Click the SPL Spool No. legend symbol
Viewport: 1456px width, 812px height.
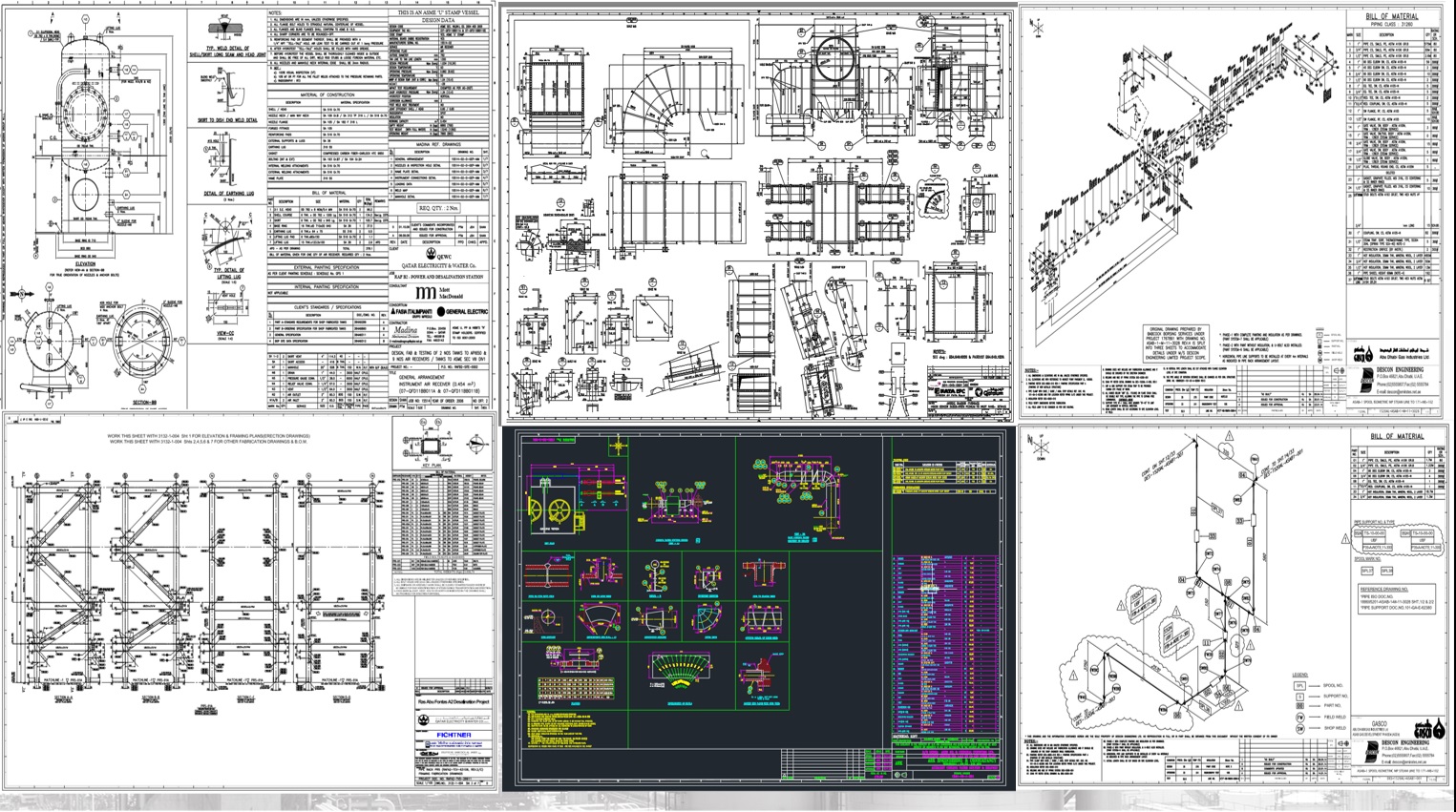tap(1299, 685)
